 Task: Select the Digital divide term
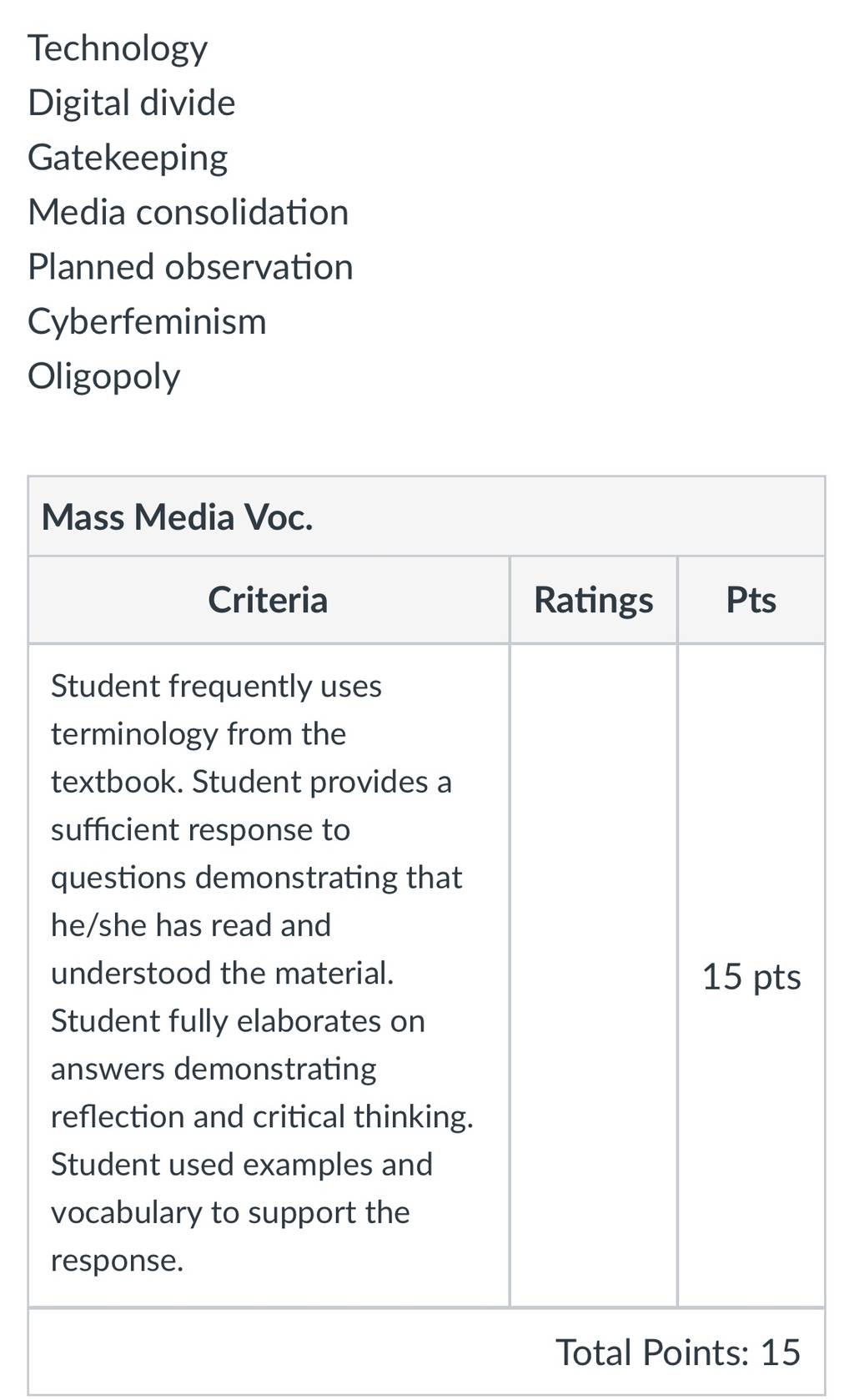132,103
